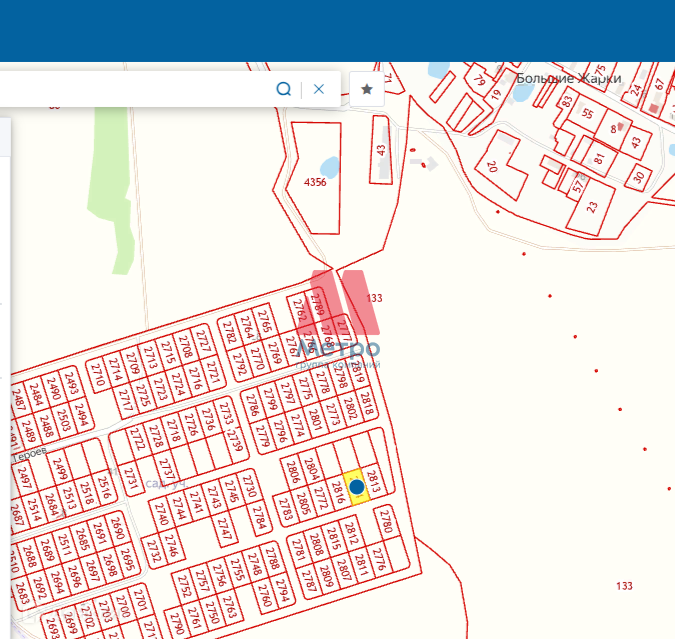675x639 pixels.
Task: Pick parcel 2808 on the map
Action: 316,545
